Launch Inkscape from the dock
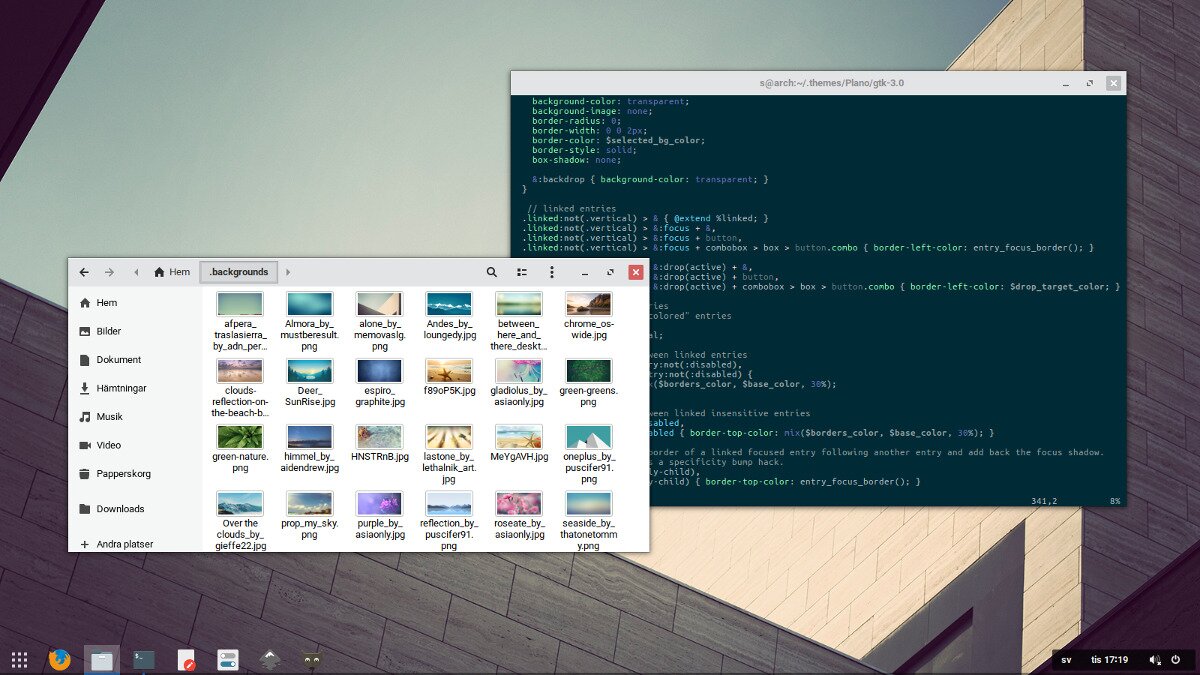The height and width of the screenshot is (675, 1200). point(270,659)
